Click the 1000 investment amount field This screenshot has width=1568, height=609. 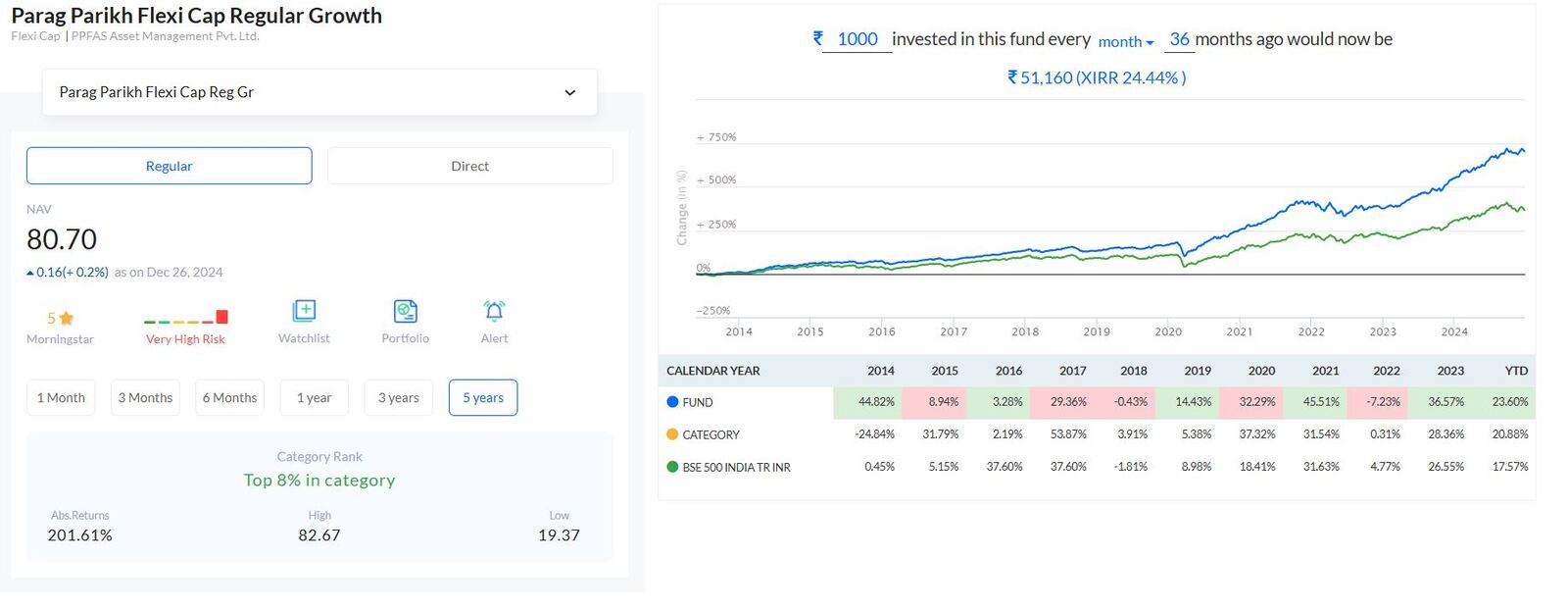point(857,39)
